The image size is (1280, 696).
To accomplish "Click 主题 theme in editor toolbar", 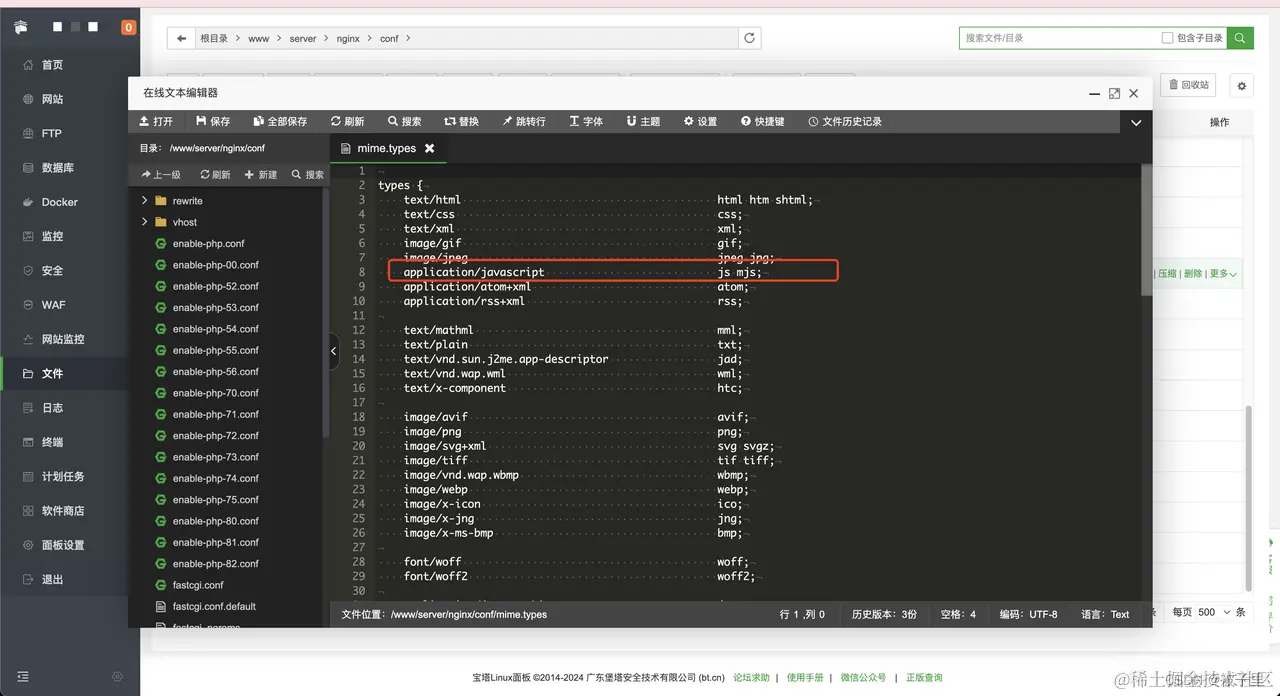I will point(644,121).
